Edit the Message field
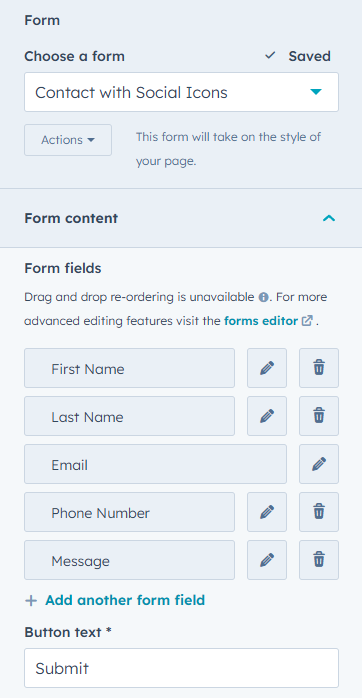This screenshot has width=362, height=698. pos(267,560)
